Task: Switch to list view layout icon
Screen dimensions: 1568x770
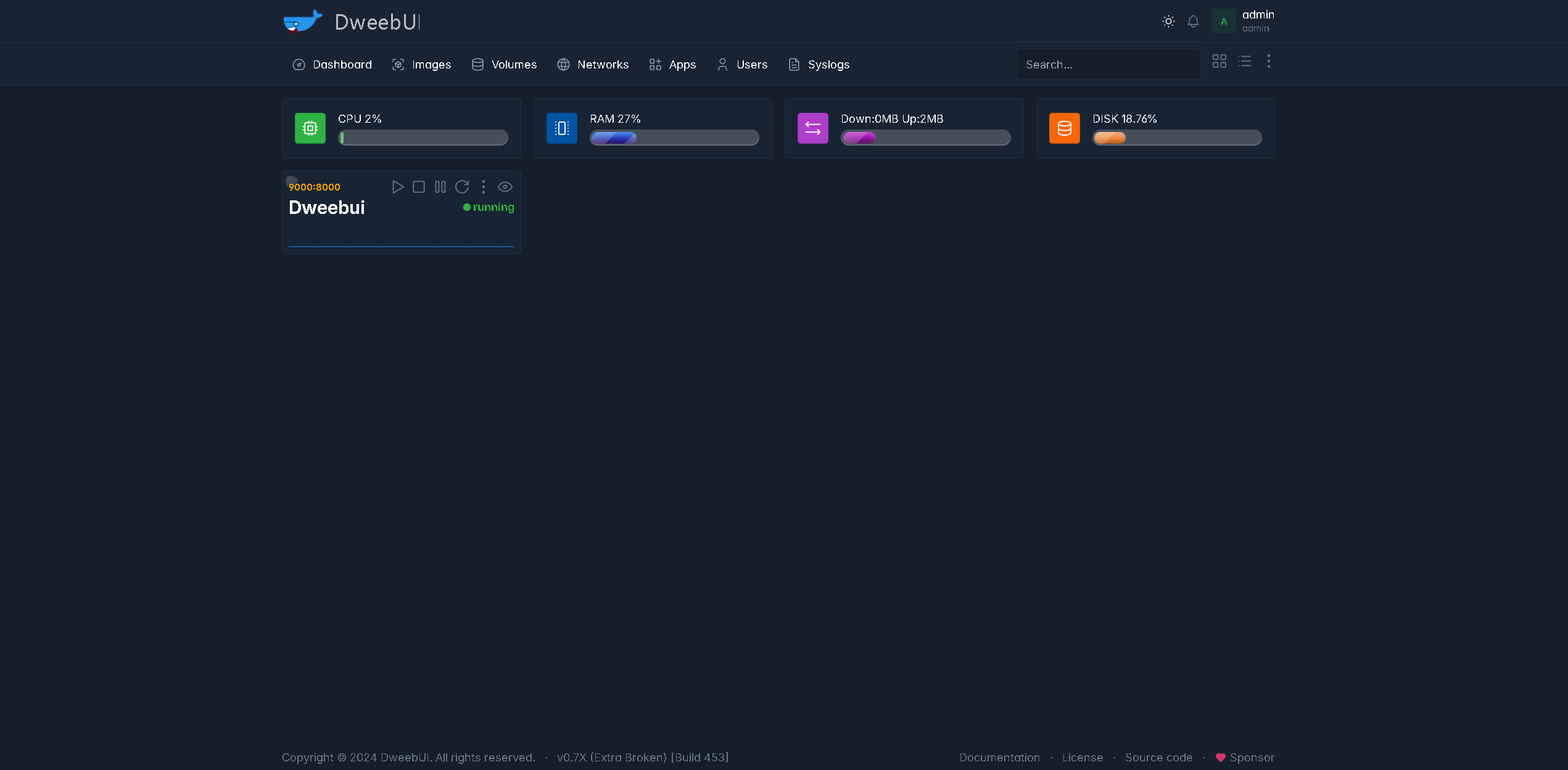Action: (x=1245, y=61)
